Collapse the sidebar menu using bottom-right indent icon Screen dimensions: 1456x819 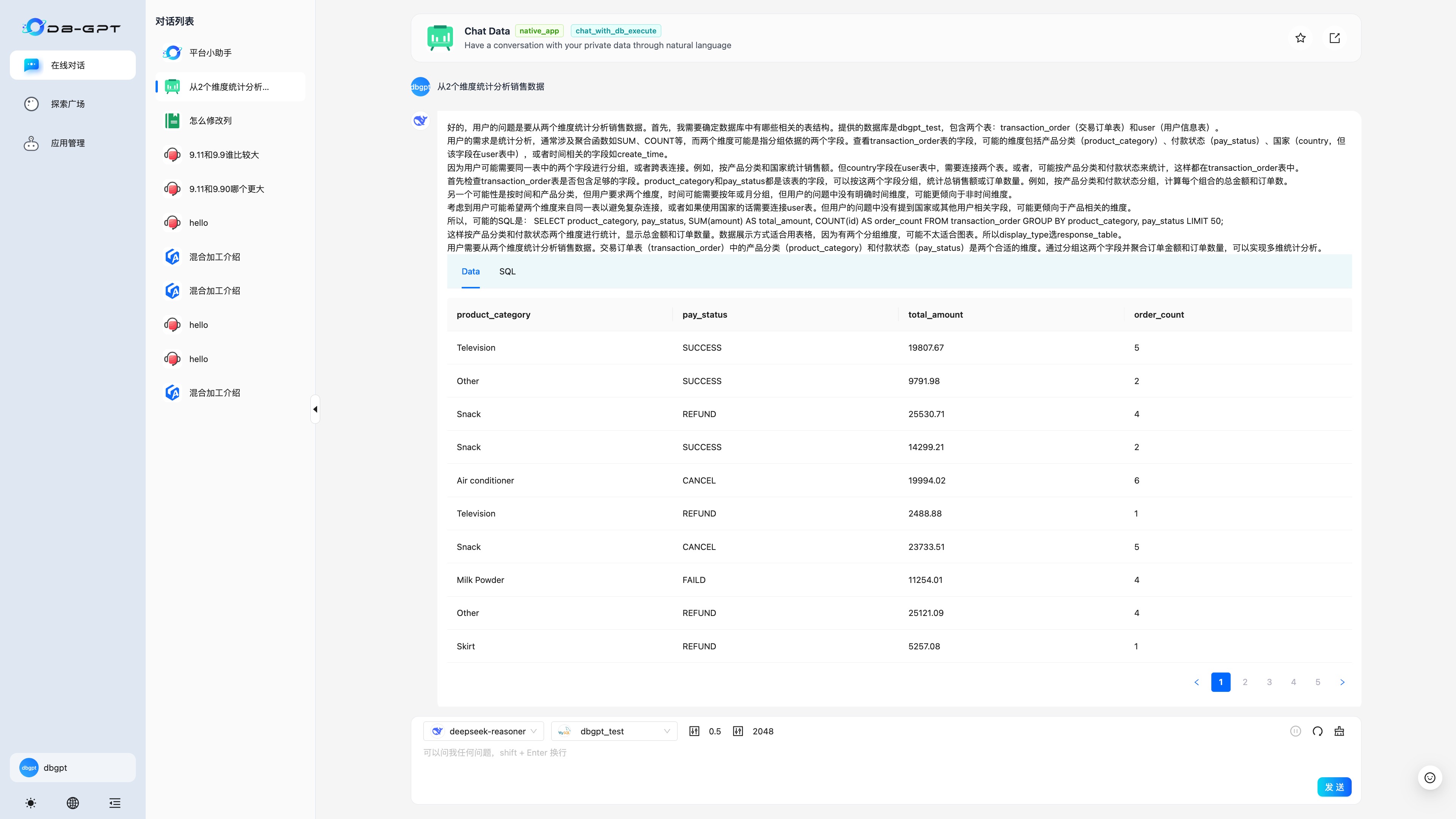[115, 803]
